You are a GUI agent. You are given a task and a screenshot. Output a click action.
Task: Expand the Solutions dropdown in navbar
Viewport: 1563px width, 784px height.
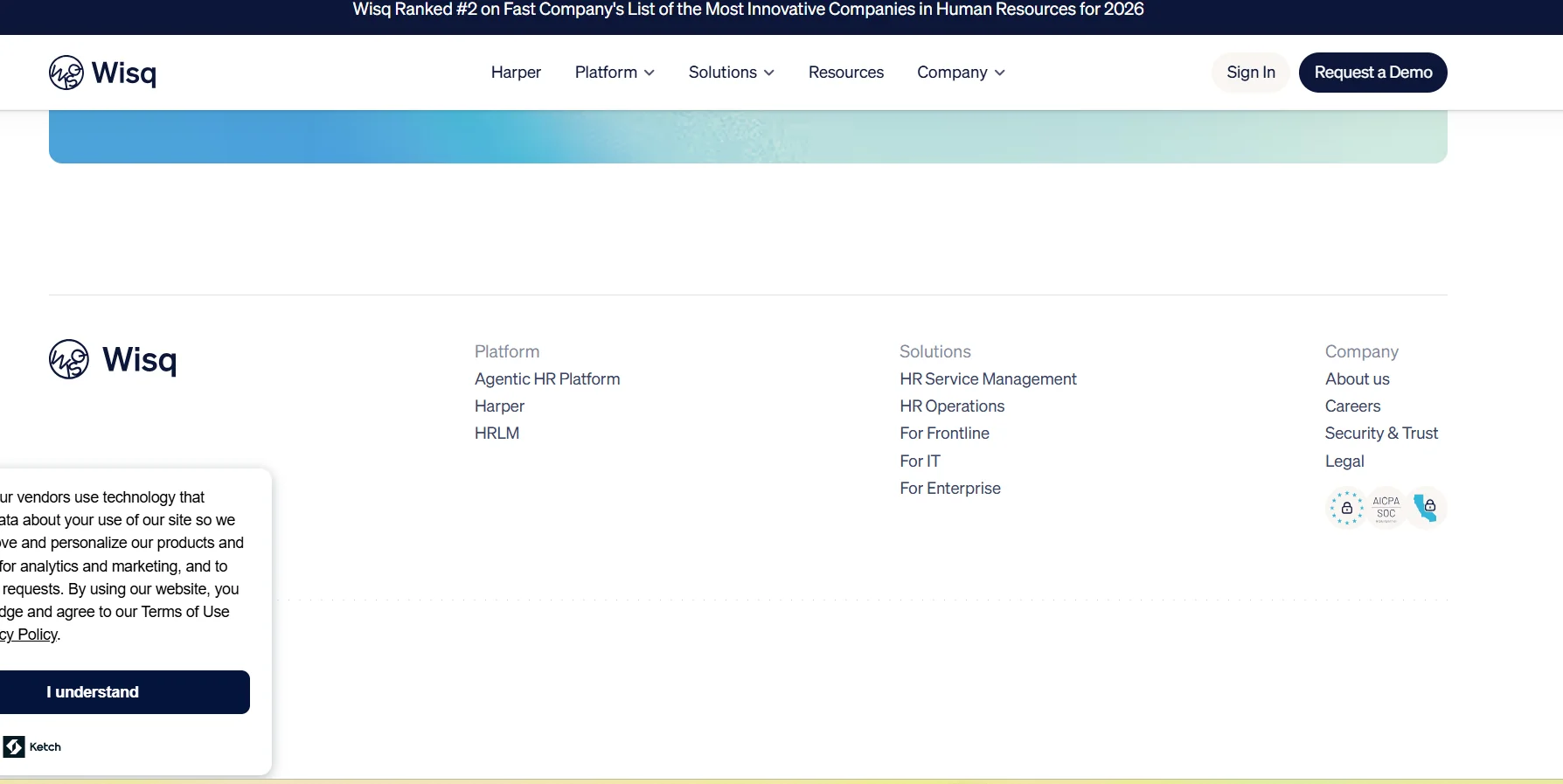[x=731, y=73]
